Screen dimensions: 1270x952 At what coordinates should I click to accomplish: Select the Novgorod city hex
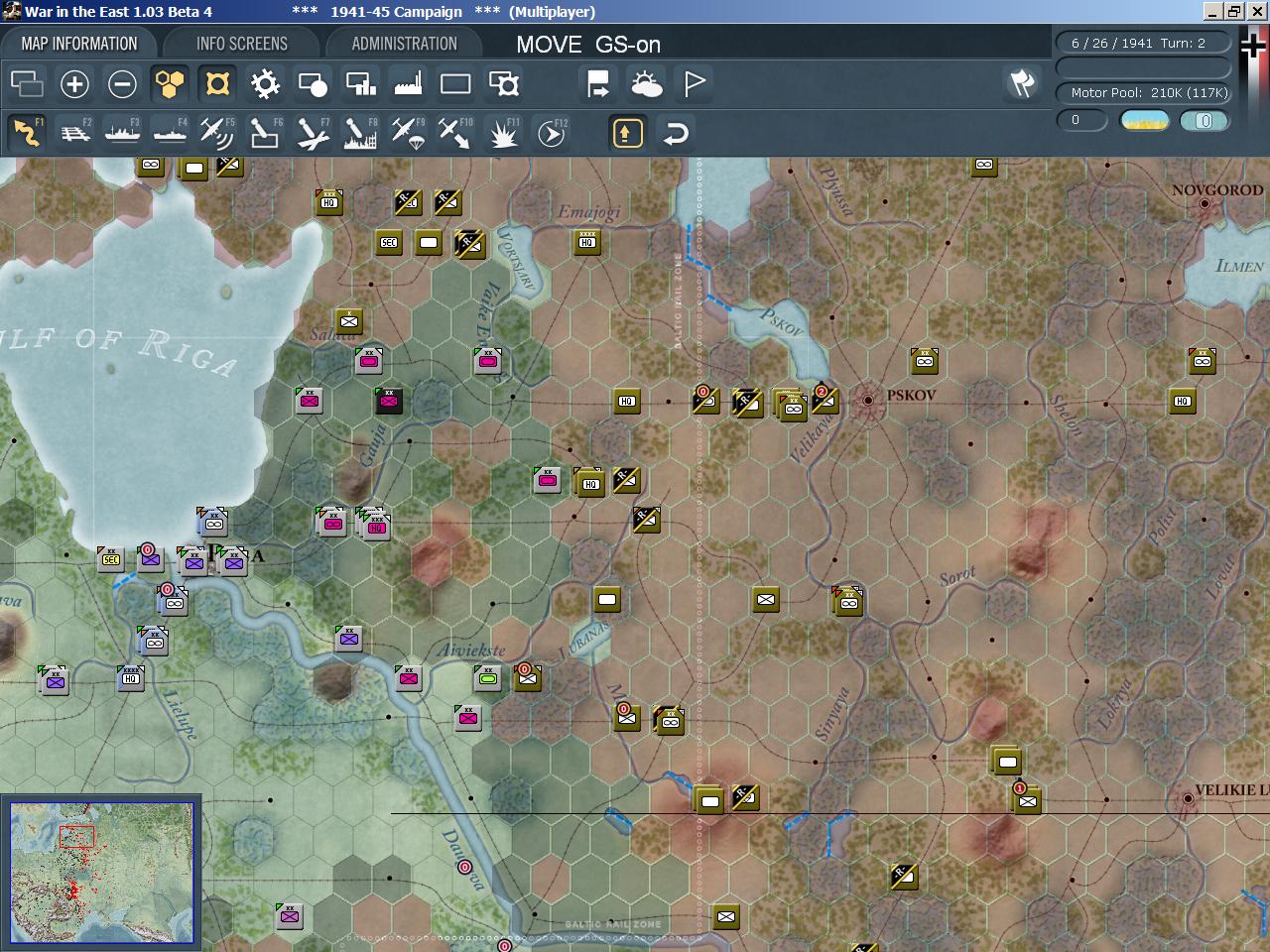[x=1205, y=204]
